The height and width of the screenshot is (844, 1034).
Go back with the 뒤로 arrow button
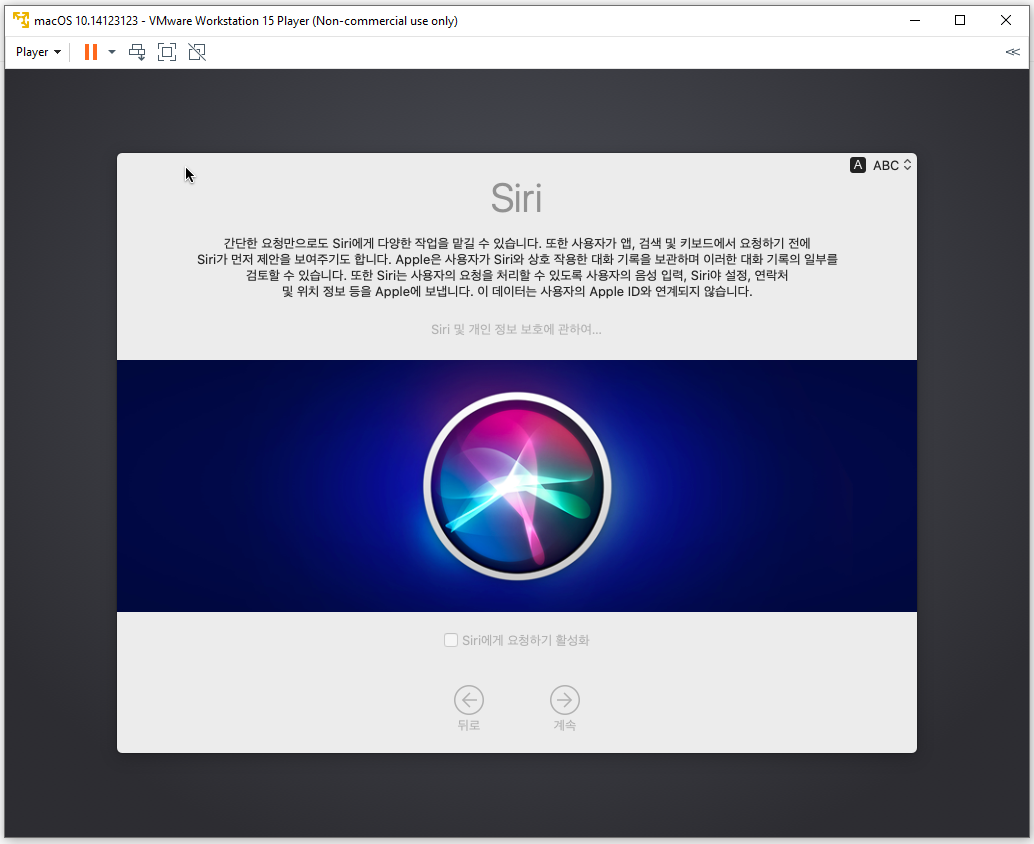tap(469, 700)
